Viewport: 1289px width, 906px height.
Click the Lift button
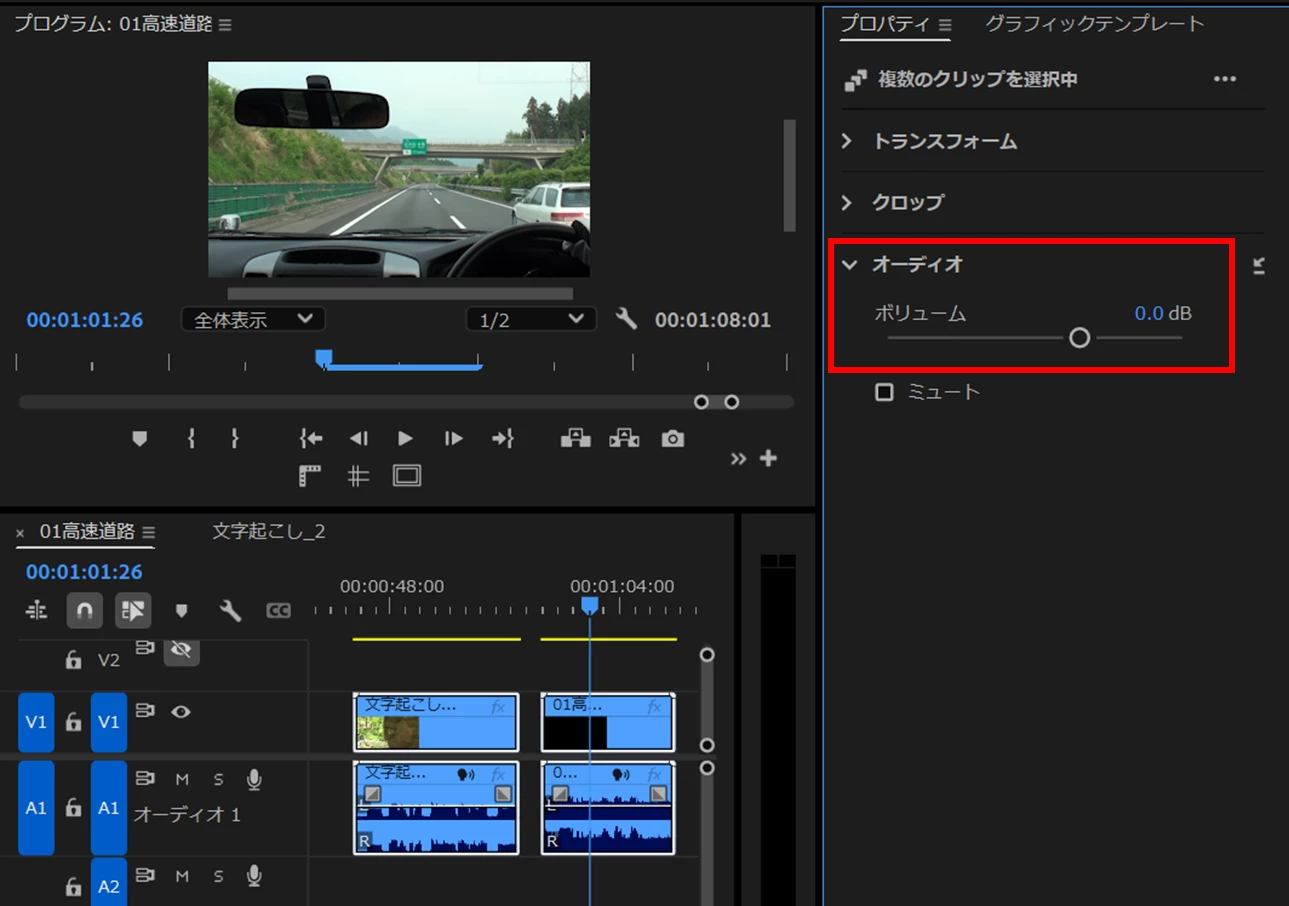[x=576, y=438]
